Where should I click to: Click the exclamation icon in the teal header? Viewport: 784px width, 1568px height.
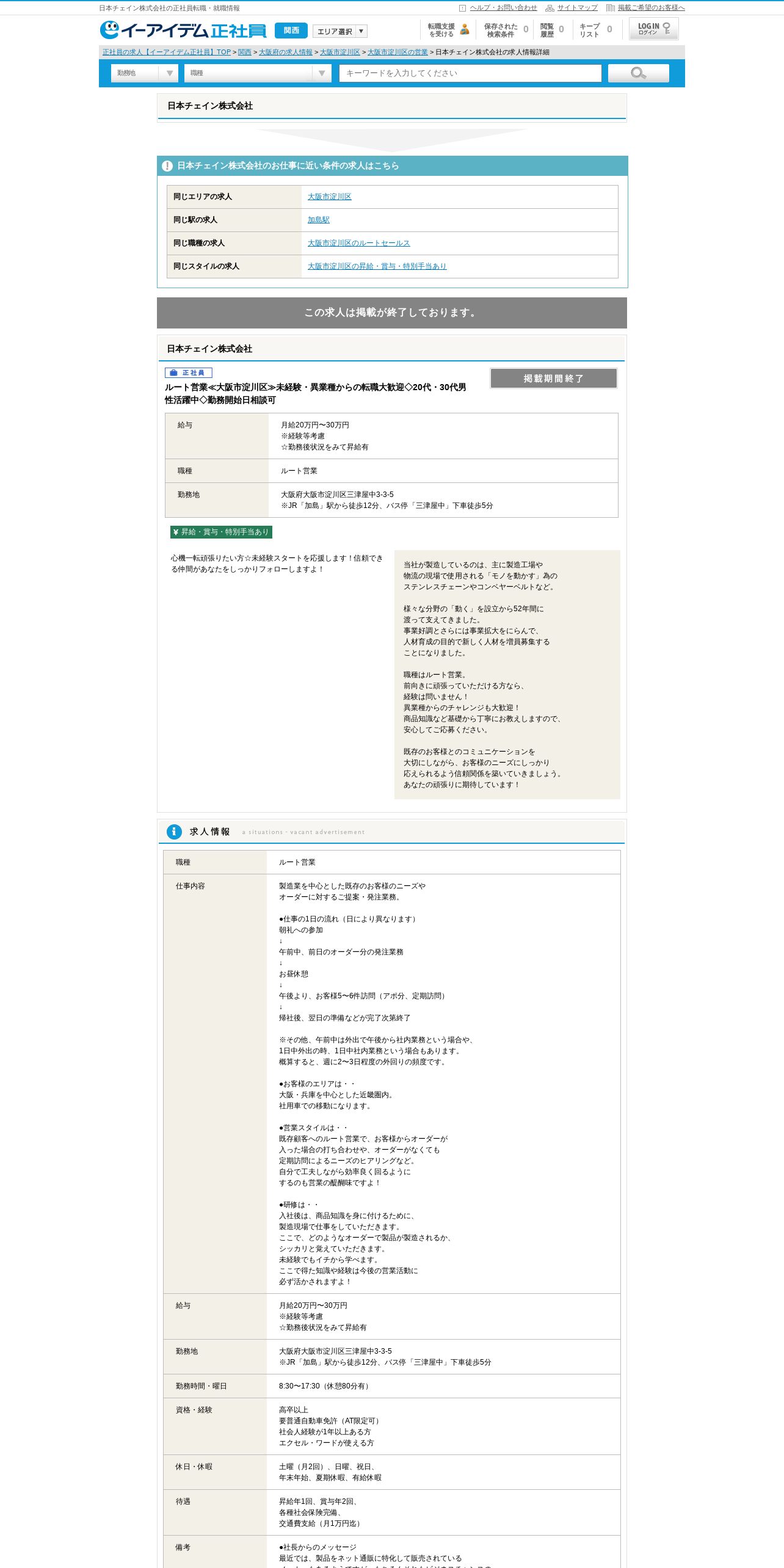click(167, 166)
